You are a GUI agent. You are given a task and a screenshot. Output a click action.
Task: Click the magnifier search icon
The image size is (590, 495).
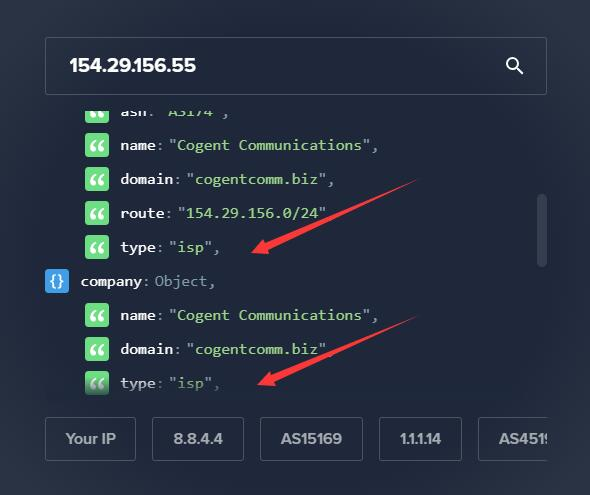(x=514, y=66)
